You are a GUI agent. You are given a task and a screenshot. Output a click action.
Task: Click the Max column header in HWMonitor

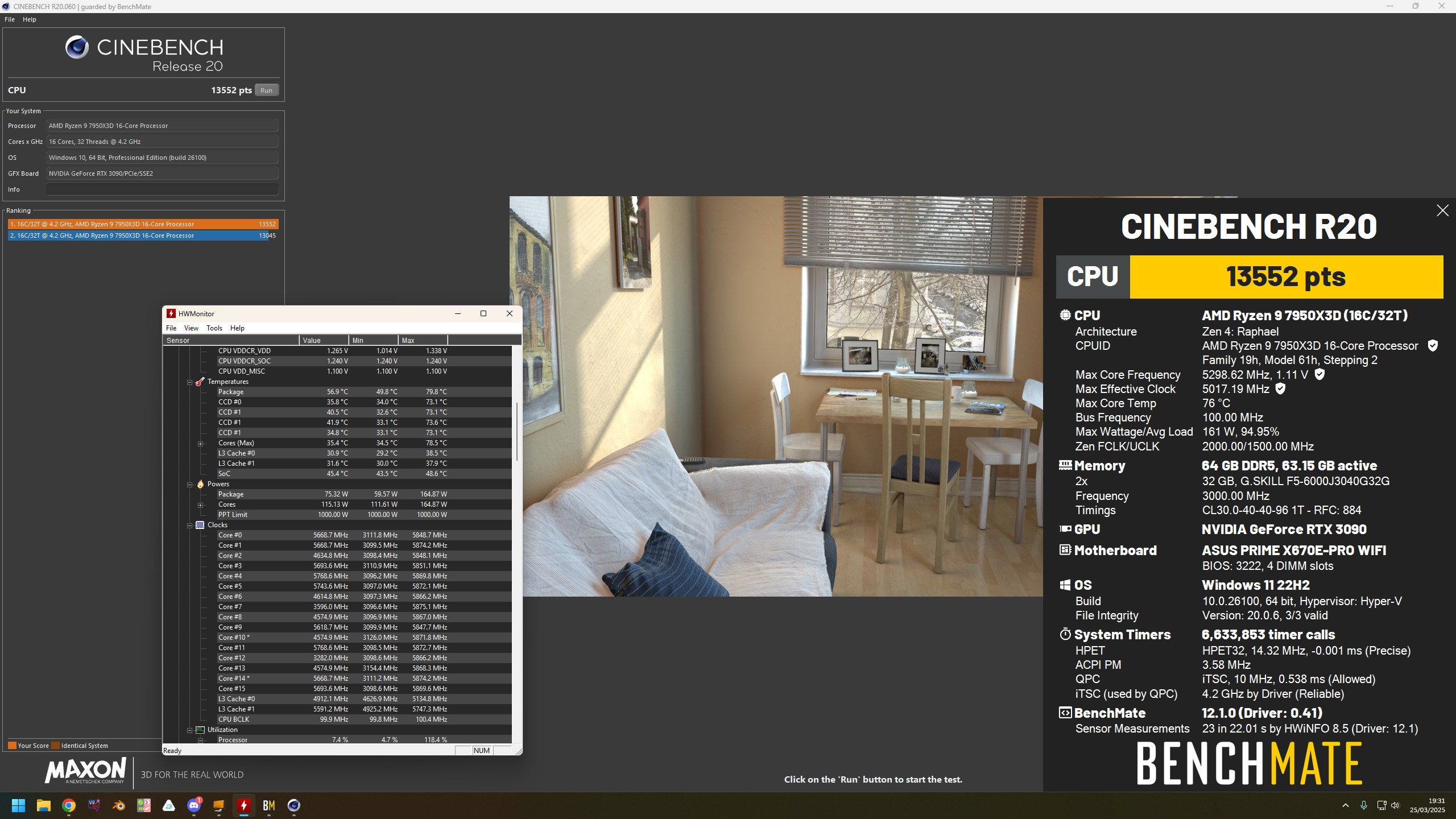click(423, 340)
